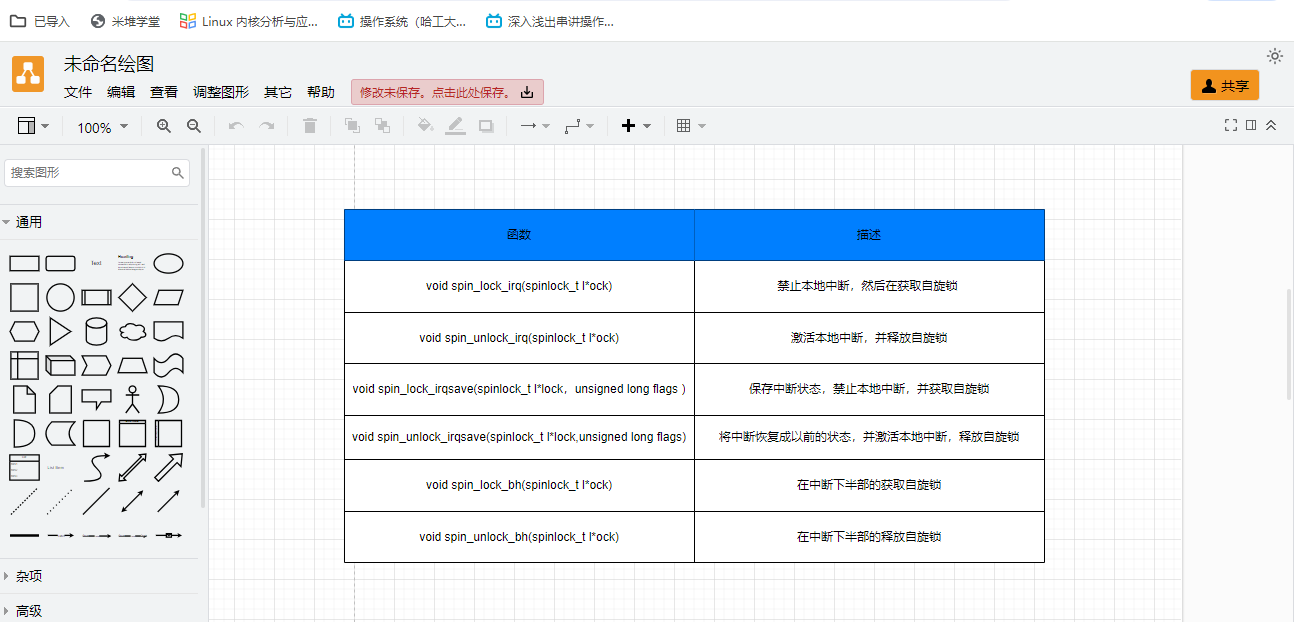Open the 文件 menu
The width and height of the screenshot is (1294, 622).
coord(78,91)
